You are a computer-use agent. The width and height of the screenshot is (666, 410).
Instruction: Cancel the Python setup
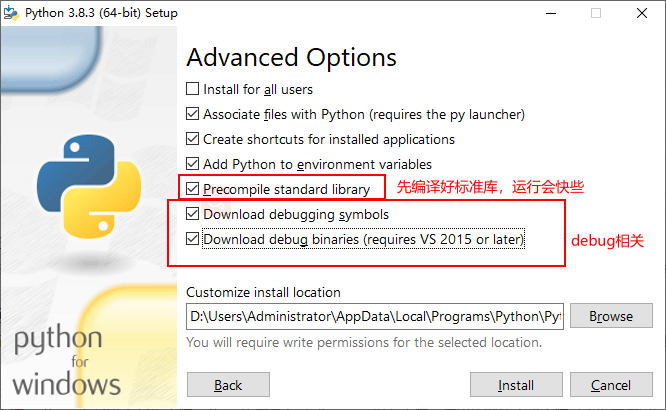pos(610,385)
